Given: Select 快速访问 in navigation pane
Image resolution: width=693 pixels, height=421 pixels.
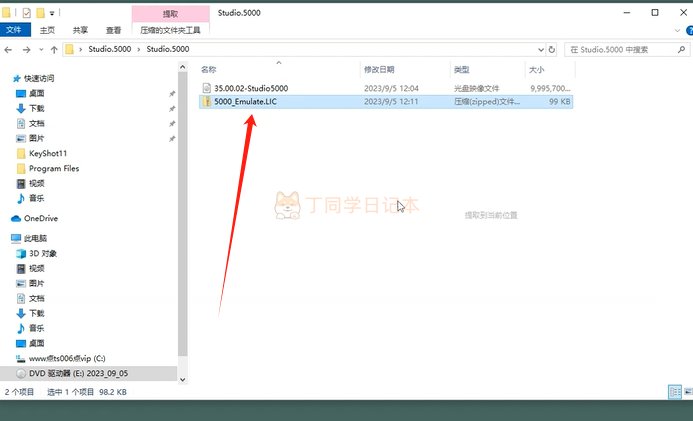Looking at the screenshot, I should [39, 78].
